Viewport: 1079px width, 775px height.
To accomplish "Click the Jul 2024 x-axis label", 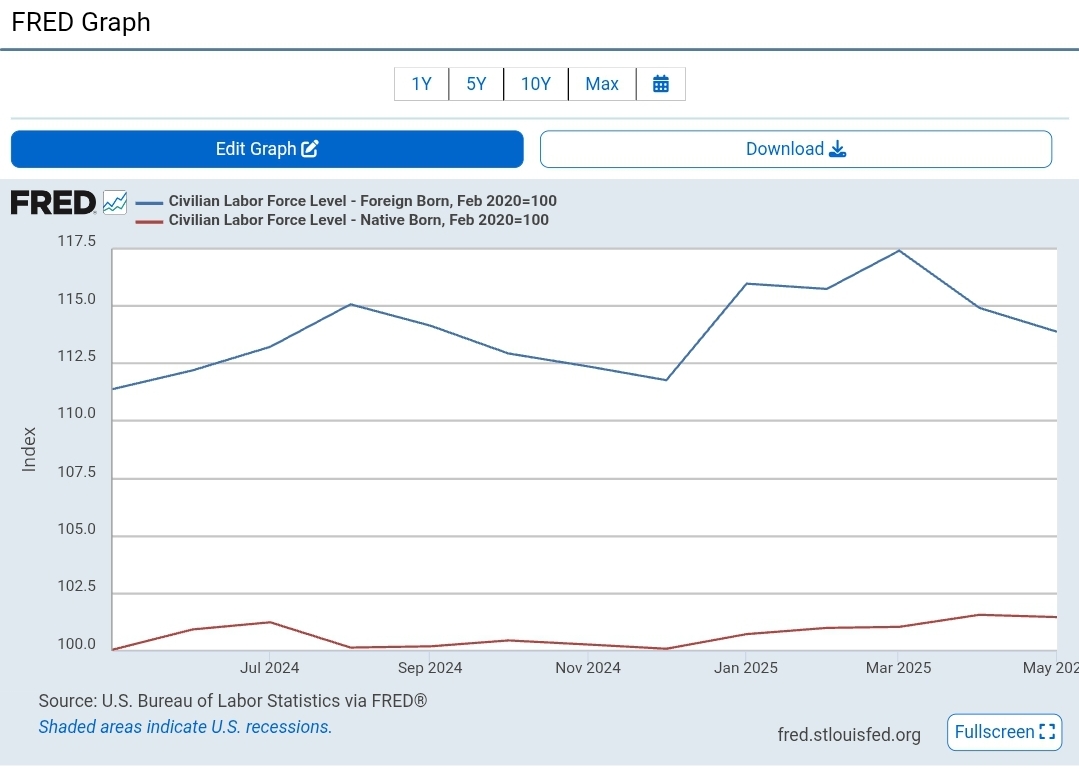I will coord(269,668).
